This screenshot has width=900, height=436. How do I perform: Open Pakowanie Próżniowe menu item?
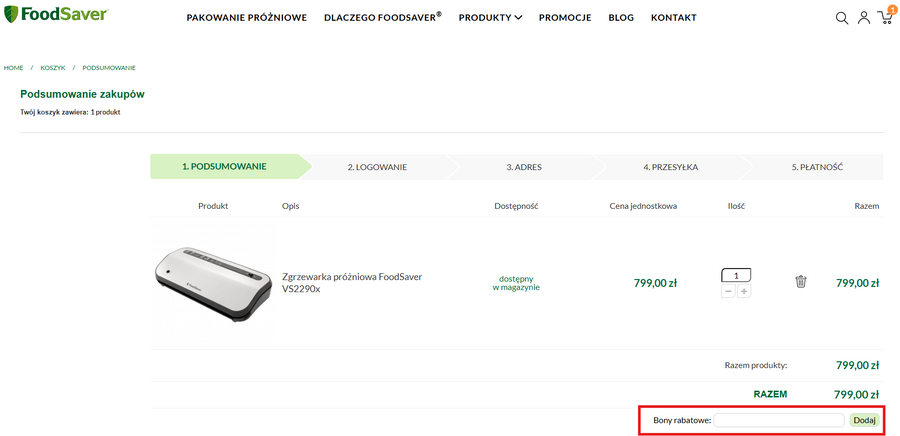pyautogui.click(x=246, y=18)
